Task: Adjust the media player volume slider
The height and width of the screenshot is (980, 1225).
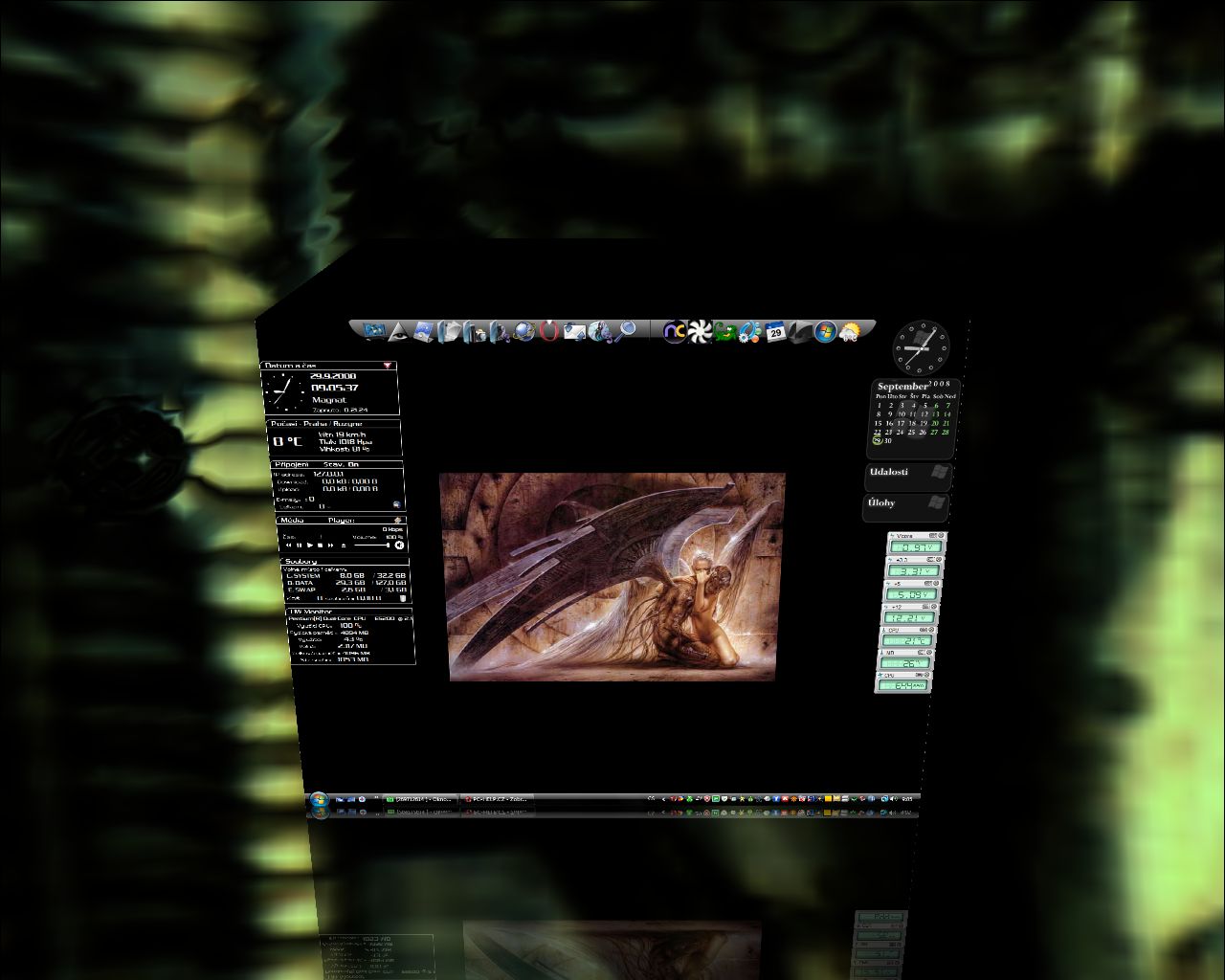Action: click(371, 545)
